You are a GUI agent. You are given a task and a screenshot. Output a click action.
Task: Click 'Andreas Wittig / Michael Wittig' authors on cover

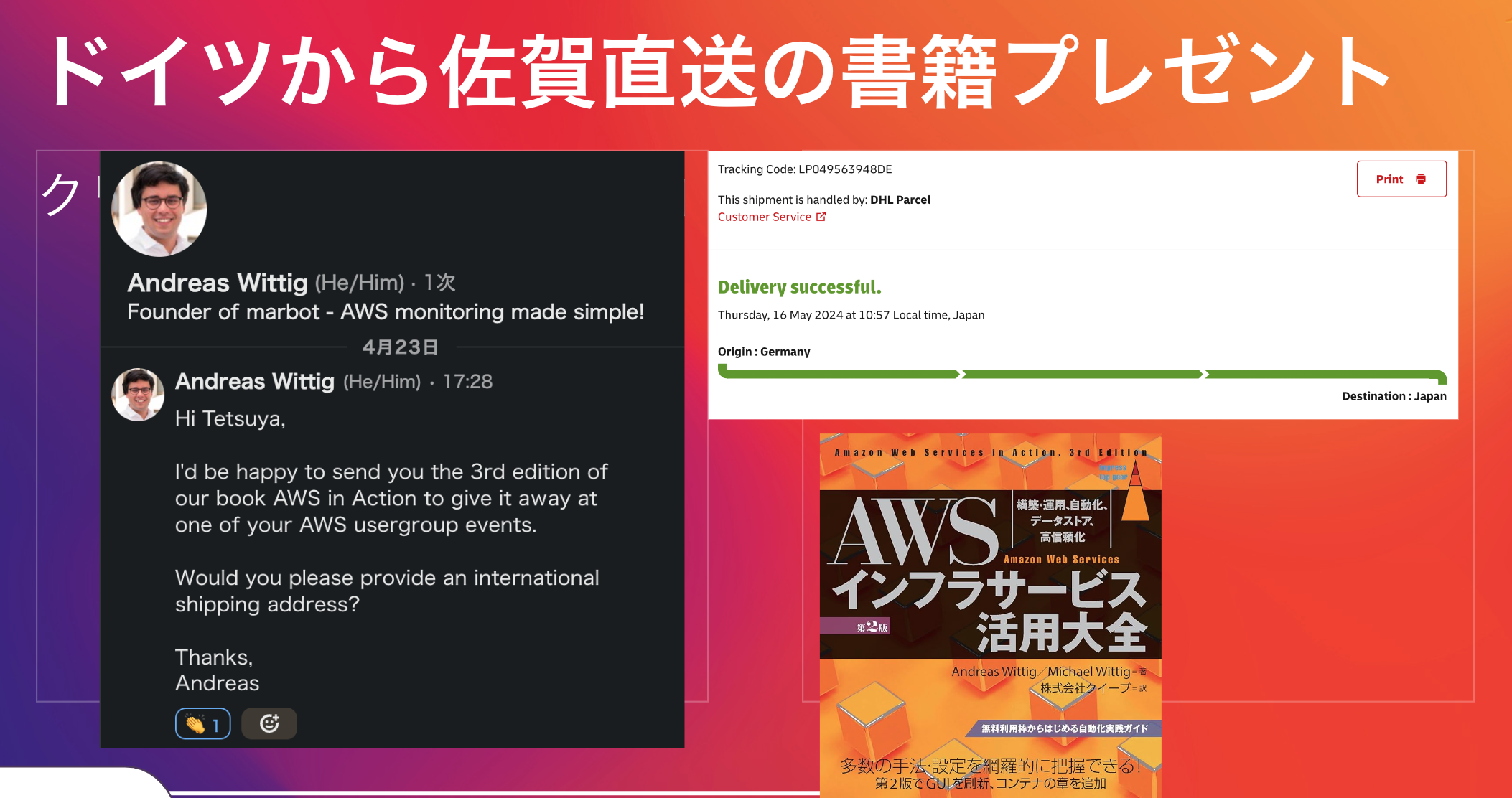point(1041,672)
